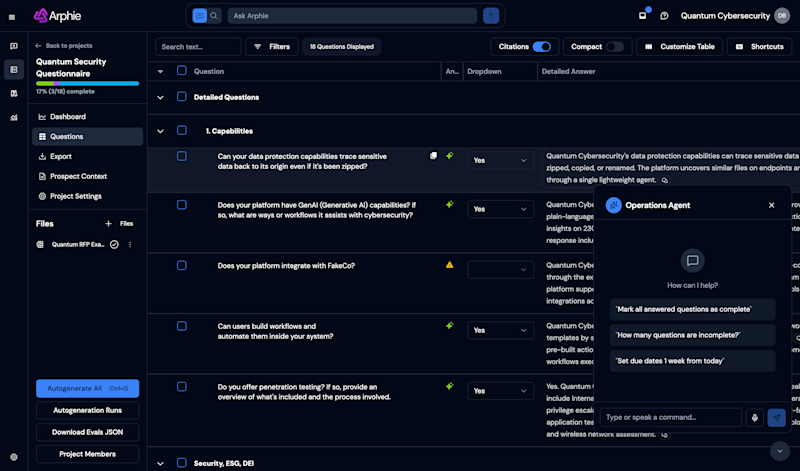Image resolution: width=800 pixels, height=471 pixels.
Task: Click green sparkle icon on penetration testing row
Action: pyautogui.click(x=449, y=386)
